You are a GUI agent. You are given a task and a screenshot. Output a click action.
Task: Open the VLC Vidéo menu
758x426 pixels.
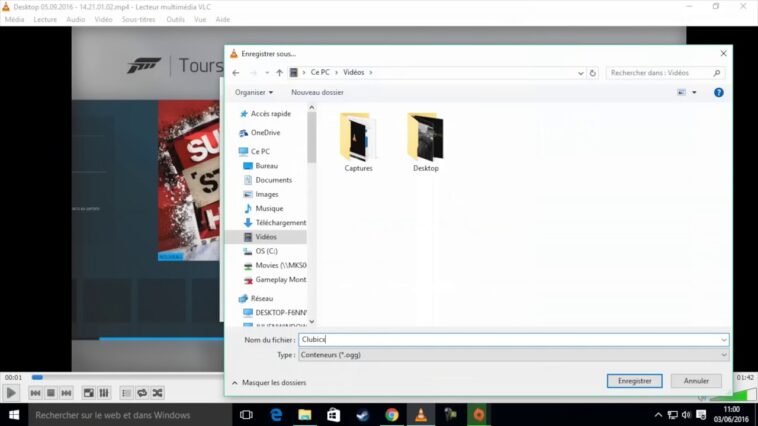coord(103,19)
